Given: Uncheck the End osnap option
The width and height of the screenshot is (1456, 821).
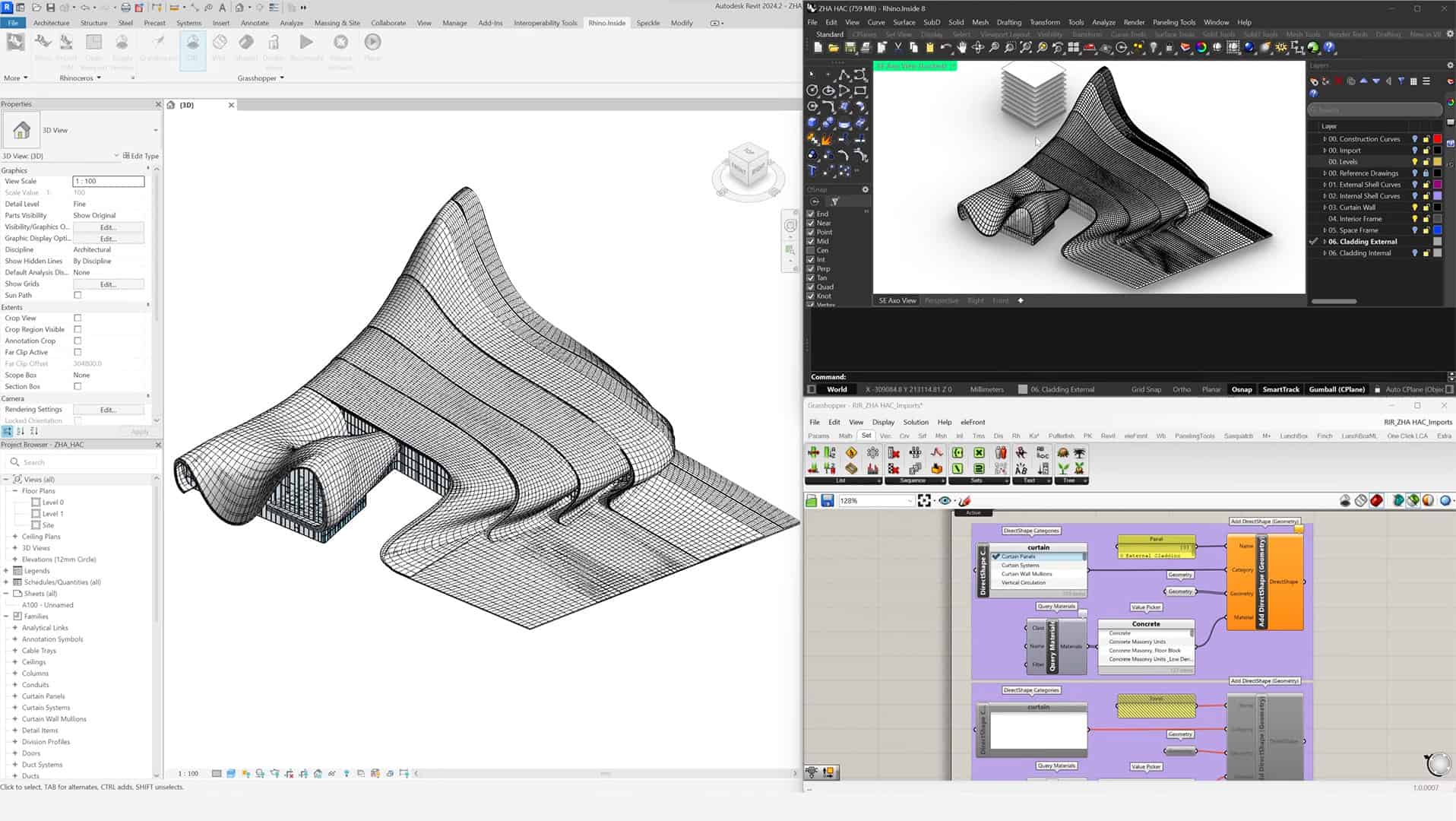Looking at the screenshot, I should pos(810,214).
